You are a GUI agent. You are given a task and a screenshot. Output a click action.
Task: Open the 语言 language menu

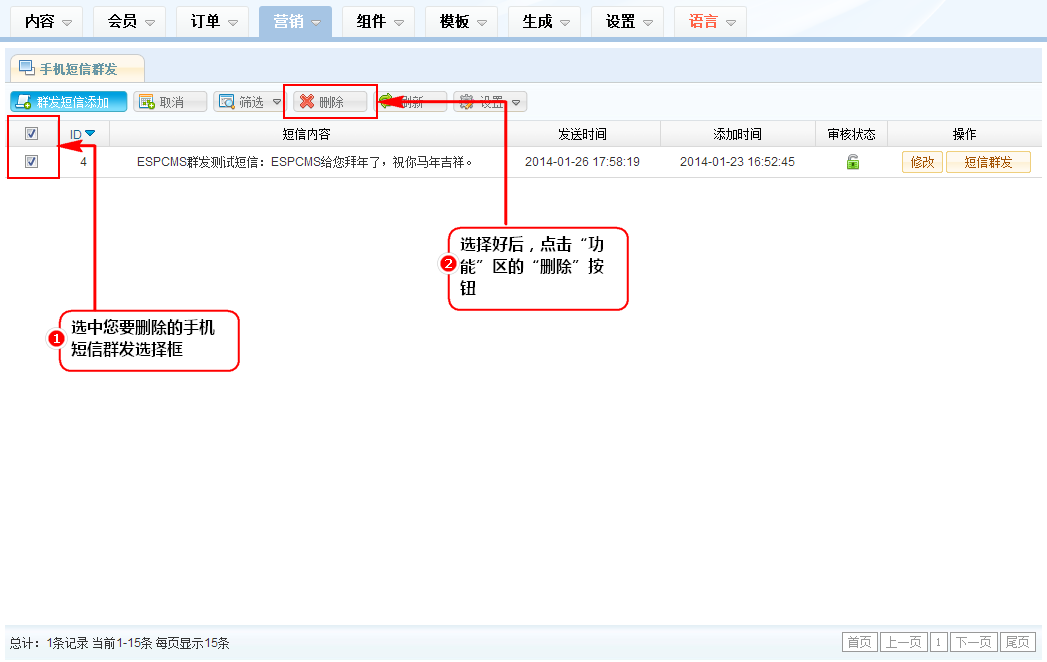point(710,21)
